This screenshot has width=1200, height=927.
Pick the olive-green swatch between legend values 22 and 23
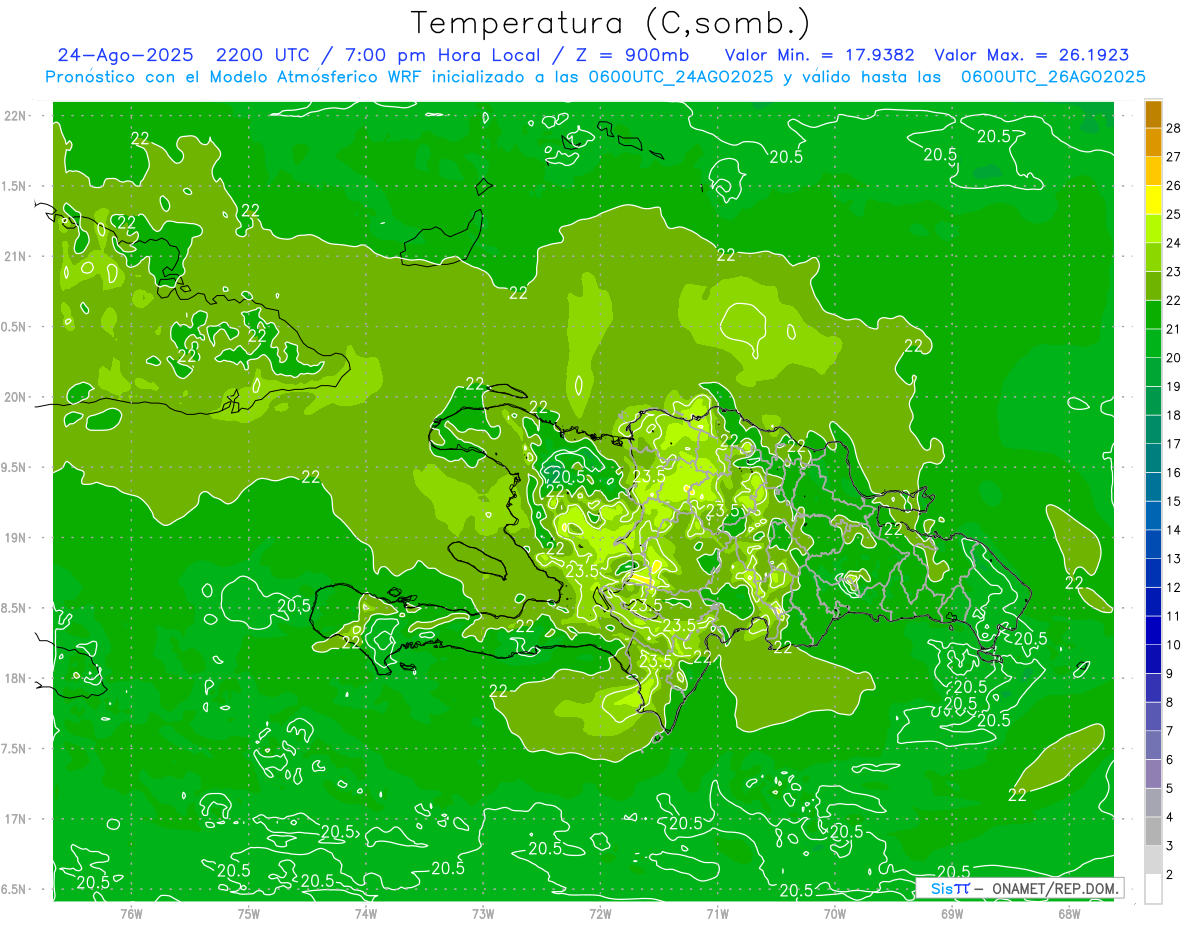(x=1153, y=286)
